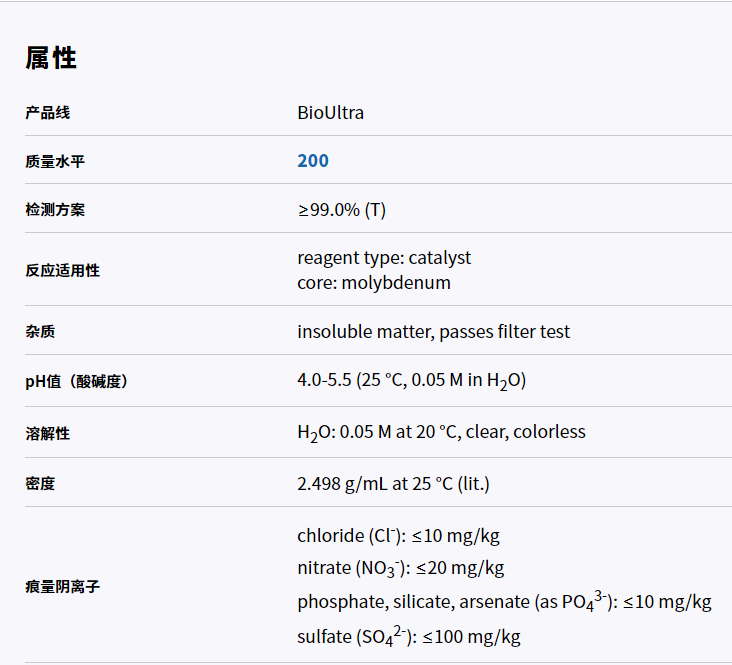This screenshot has height=665, width=732.
Task: Select the 2.498 g/mL density value
Action: [393, 484]
